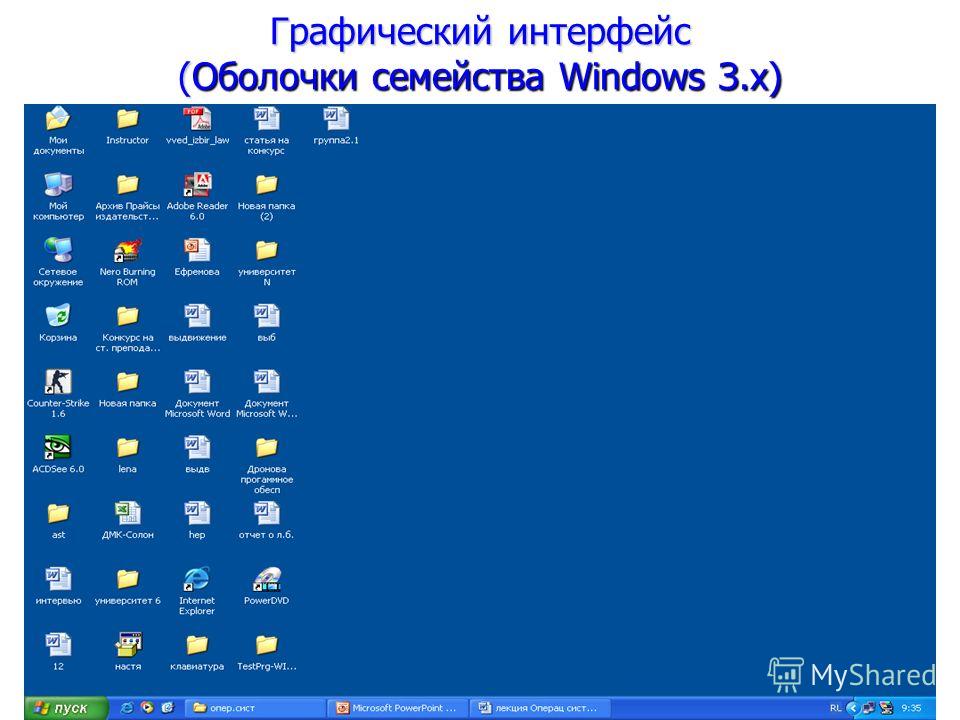Image resolution: width=960 pixels, height=720 pixels.
Task: Click the tray icon next to the clock
Action: click(x=885, y=708)
